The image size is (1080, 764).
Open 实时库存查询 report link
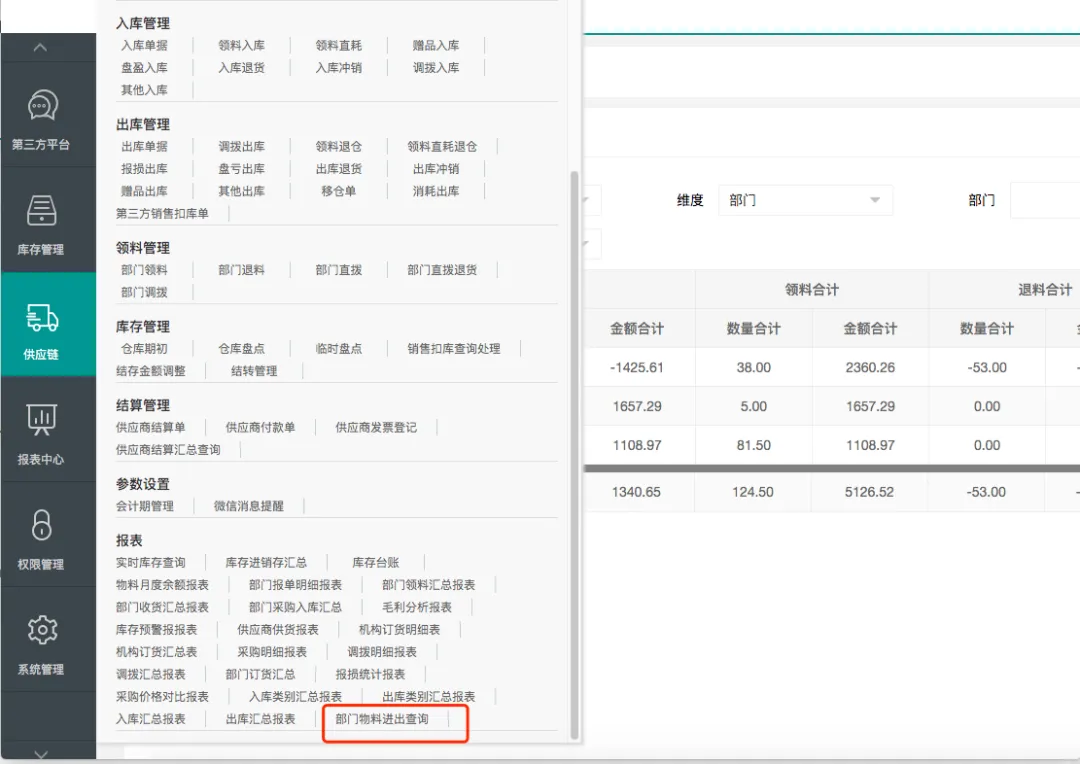(150, 562)
